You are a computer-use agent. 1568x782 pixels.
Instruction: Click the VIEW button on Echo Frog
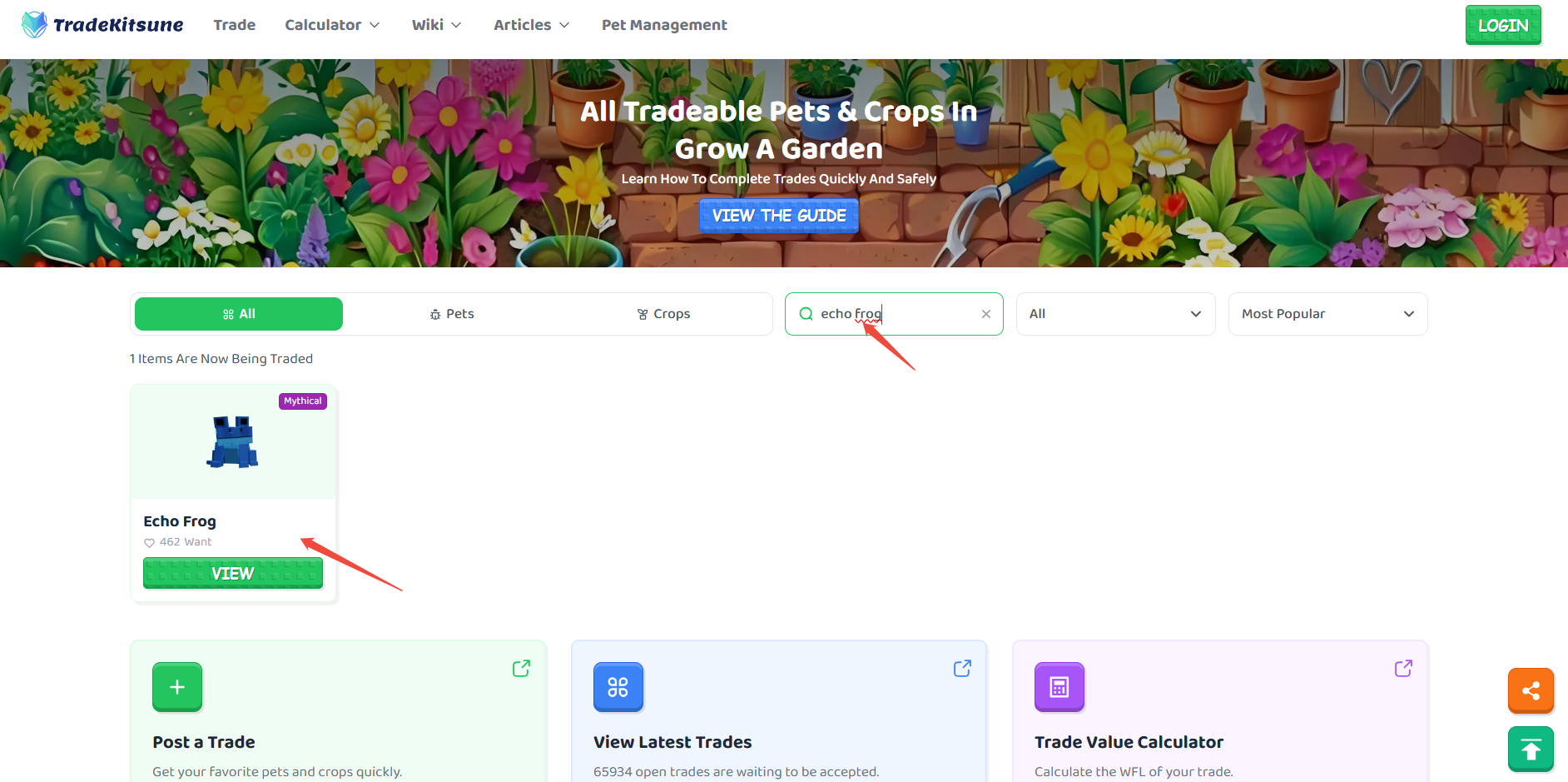233,574
